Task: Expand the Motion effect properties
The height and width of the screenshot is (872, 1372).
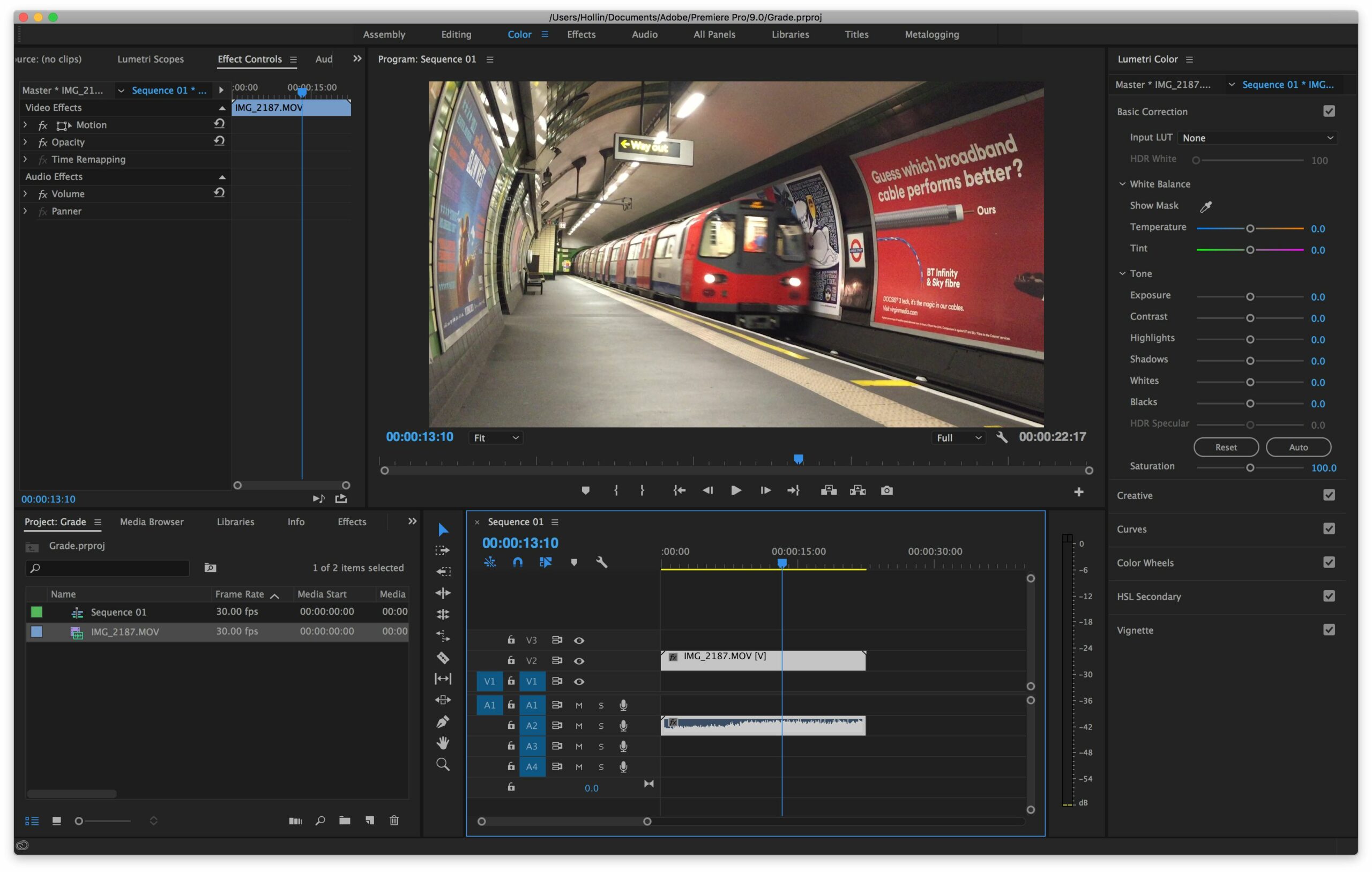Action: 25,124
